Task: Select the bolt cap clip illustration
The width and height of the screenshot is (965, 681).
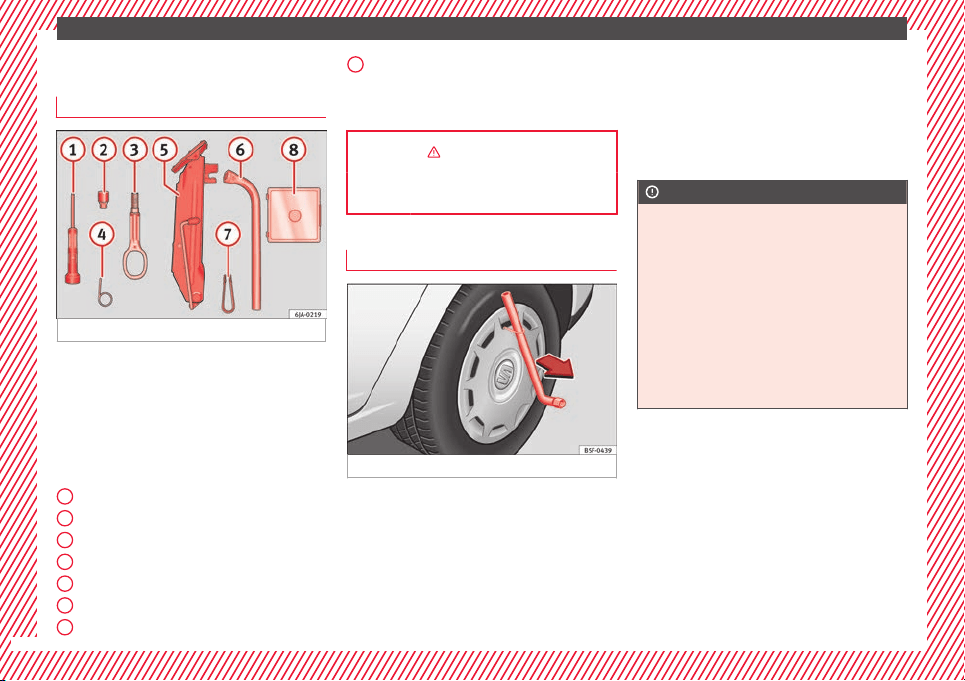Action: pyautogui.click(x=228, y=293)
